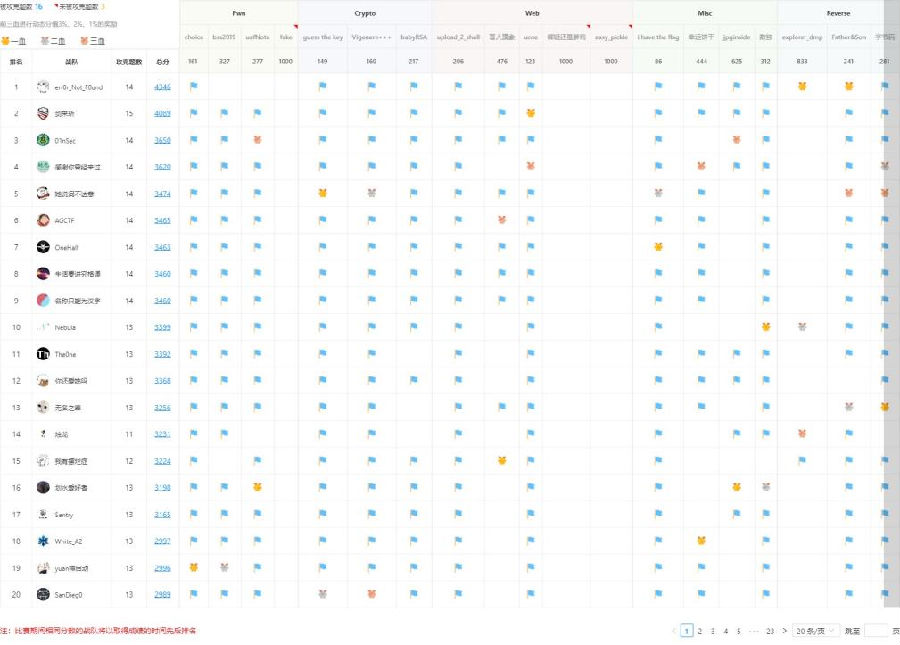Select page 1 in pagination

pyautogui.click(x=686, y=631)
